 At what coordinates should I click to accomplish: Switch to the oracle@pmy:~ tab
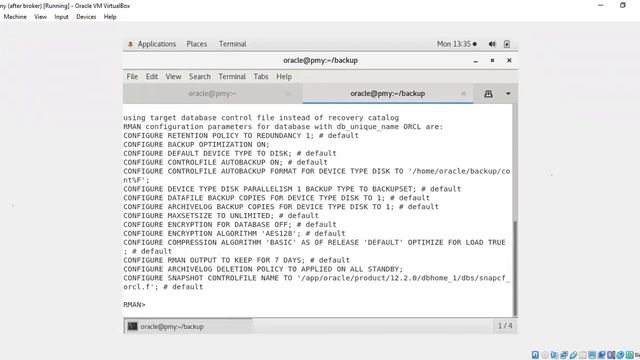(x=212, y=93)
